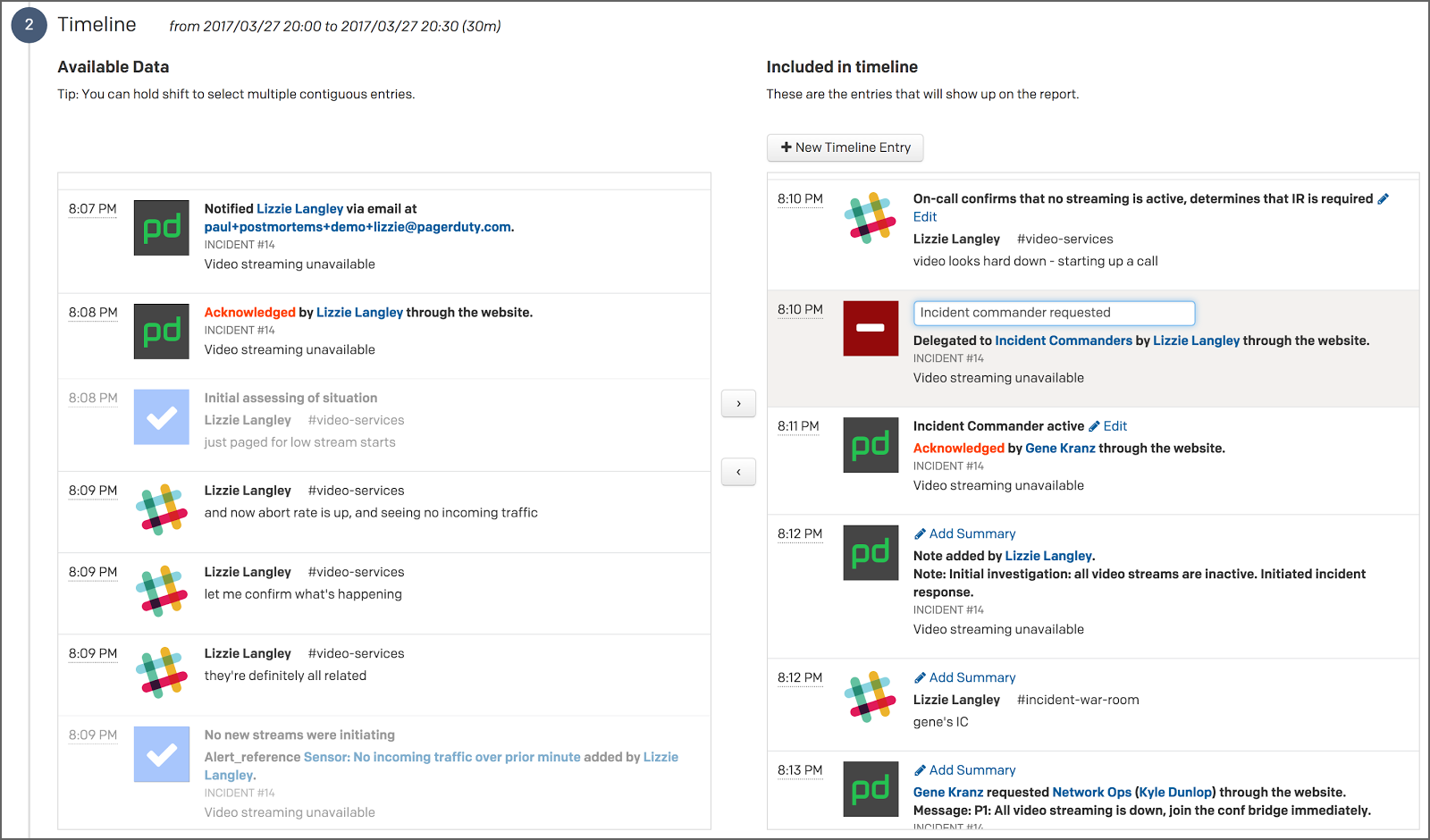Open the Incident Commanders link
This screenshot has width=1430, height=840.
click(1063, 340)
